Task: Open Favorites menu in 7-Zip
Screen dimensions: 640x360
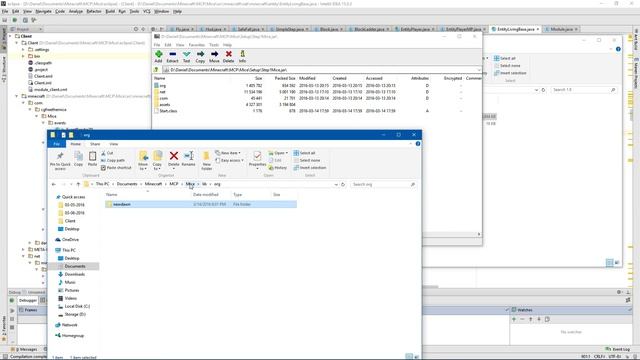Action: pyautogui.click(x=196, y=45)
